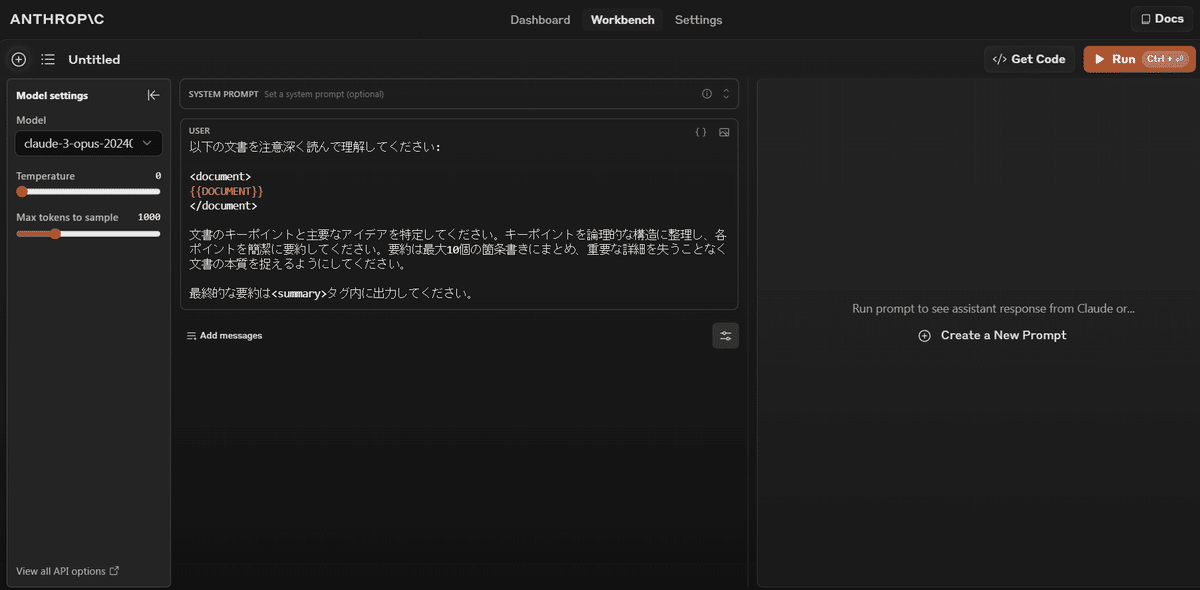
Task: Collapse the Model settings panel
Action: coord(153,95)
